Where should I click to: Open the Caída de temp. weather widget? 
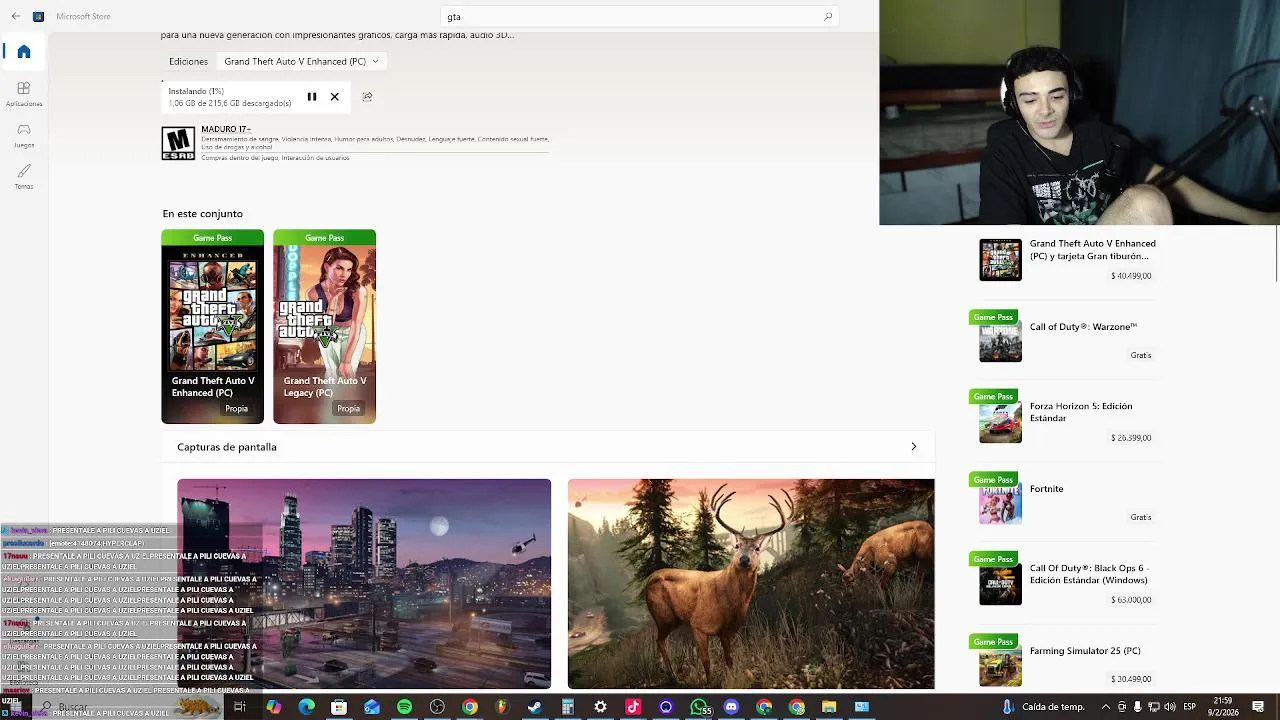coord(1042,707)
